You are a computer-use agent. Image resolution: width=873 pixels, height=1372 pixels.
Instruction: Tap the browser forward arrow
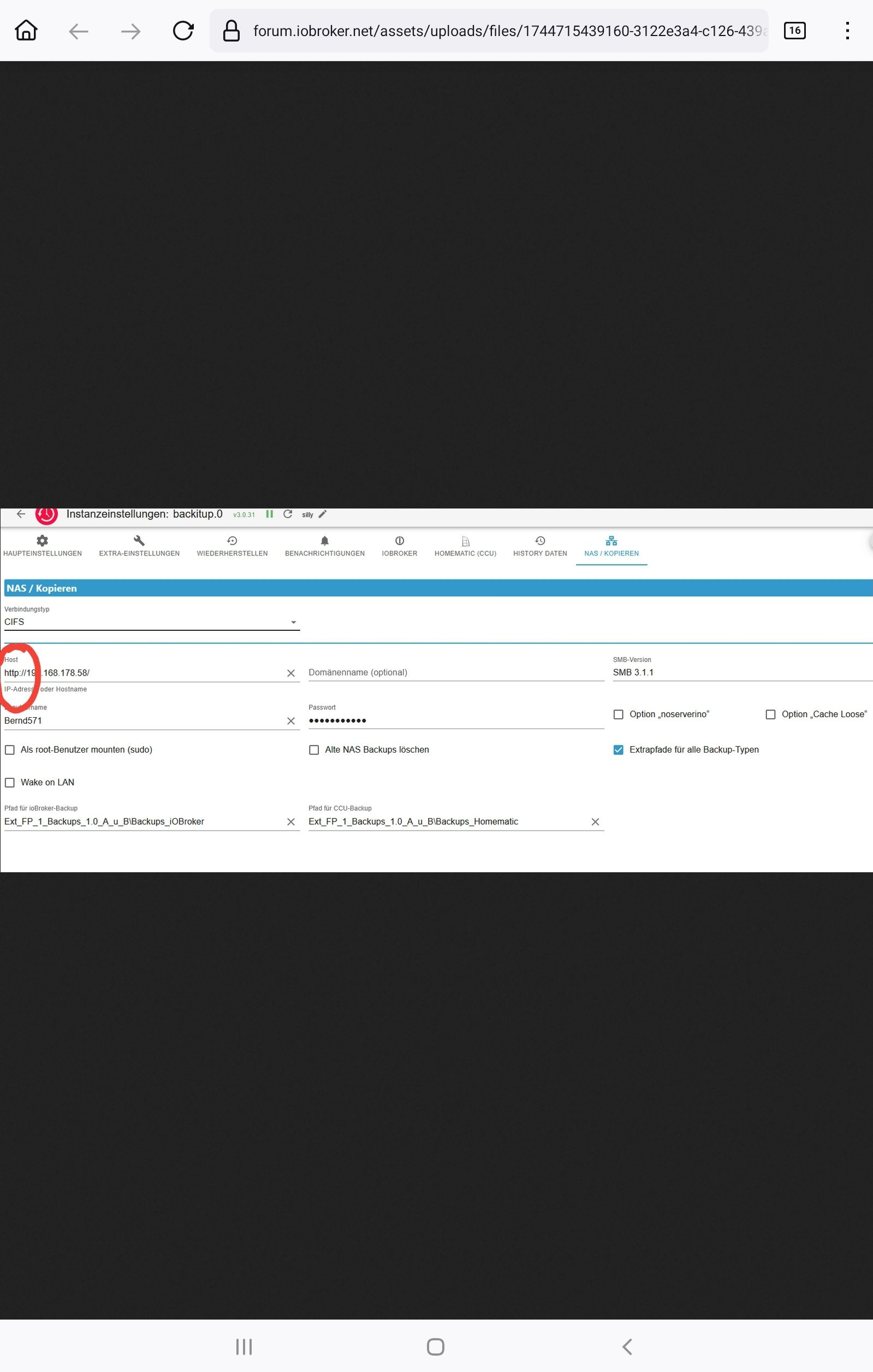(x=131, y=31)
